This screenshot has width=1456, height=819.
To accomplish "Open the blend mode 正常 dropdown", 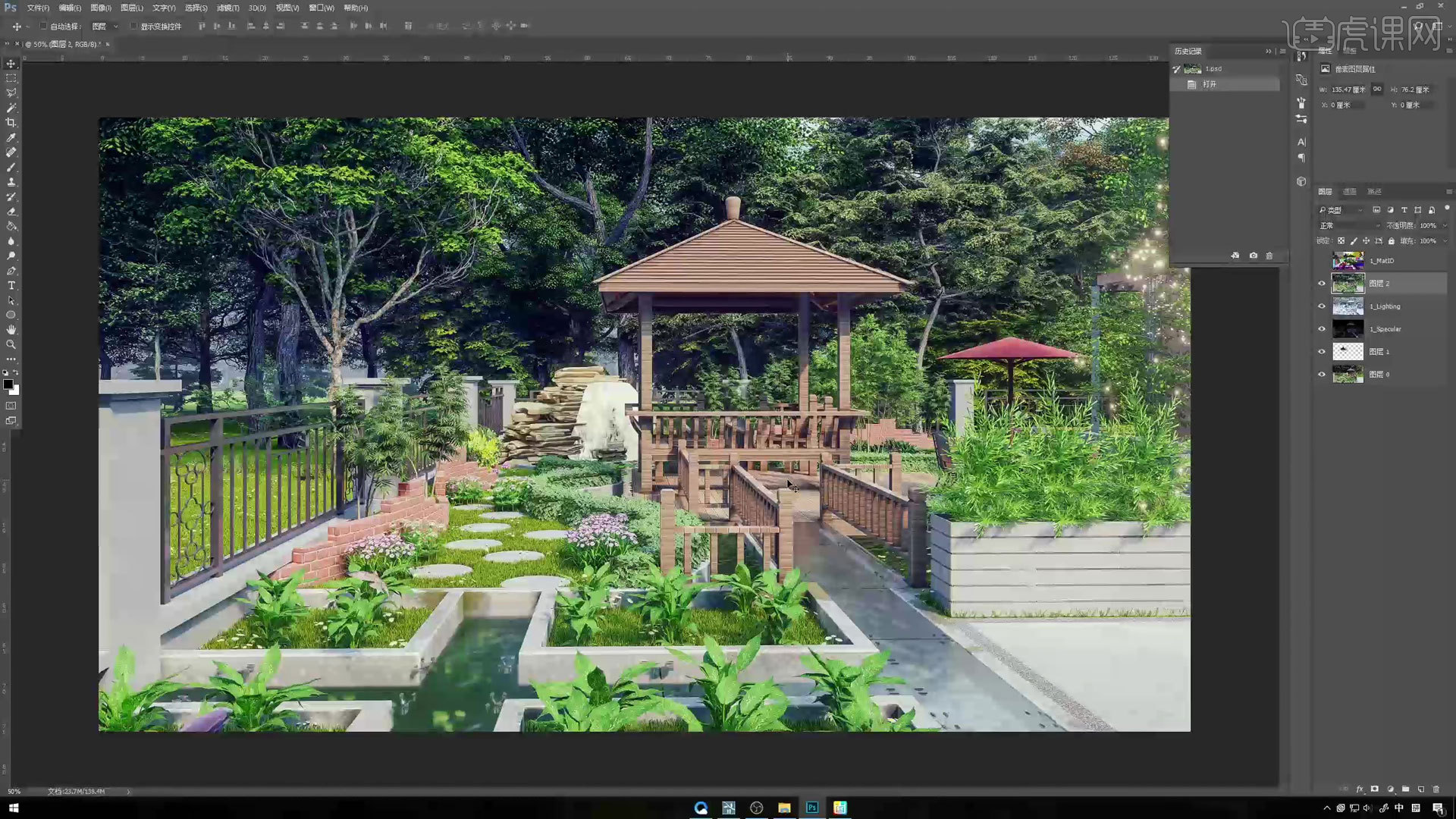I will pos(1350,226).
